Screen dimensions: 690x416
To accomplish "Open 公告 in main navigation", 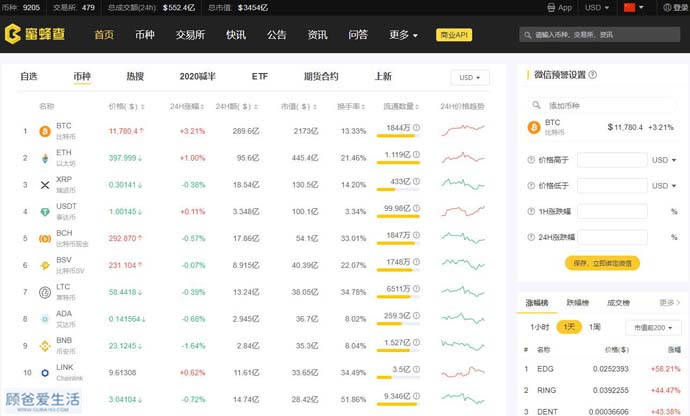I will (276, 35).
